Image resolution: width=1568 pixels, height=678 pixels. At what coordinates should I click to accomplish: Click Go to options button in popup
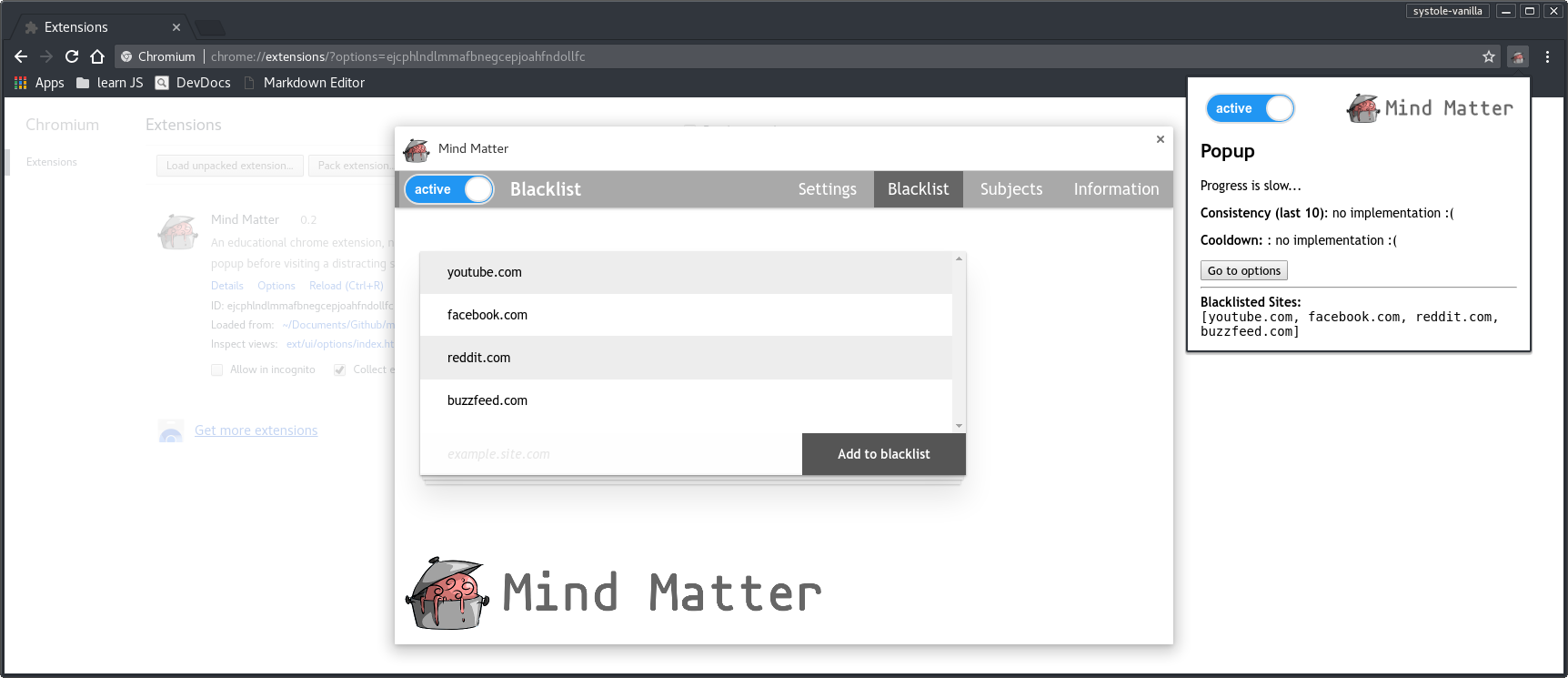pos(1243,270)
